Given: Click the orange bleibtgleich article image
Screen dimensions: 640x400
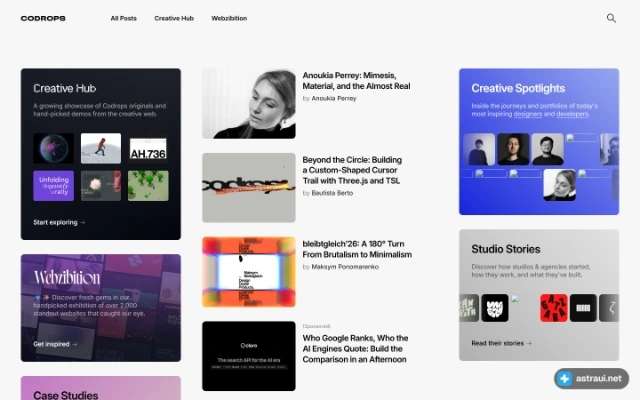Looking at the screenshot, I should pyautogui.click(x=249, y=272).
